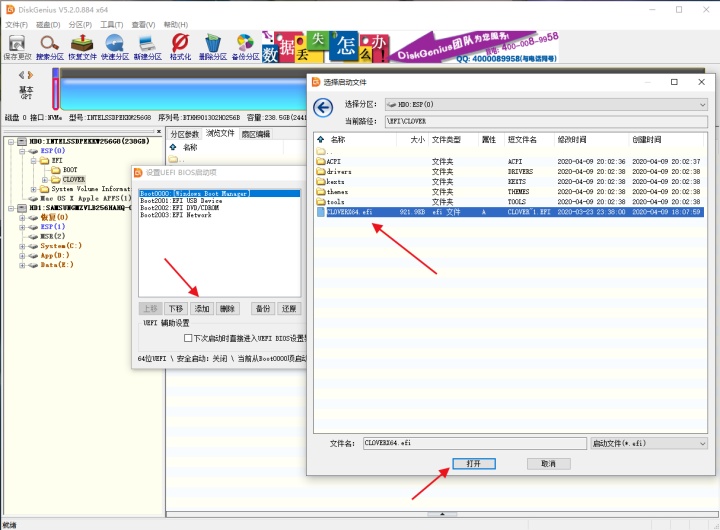The image size is (720, 530).
Task: Click the current path field
Action: coord(546,121)
